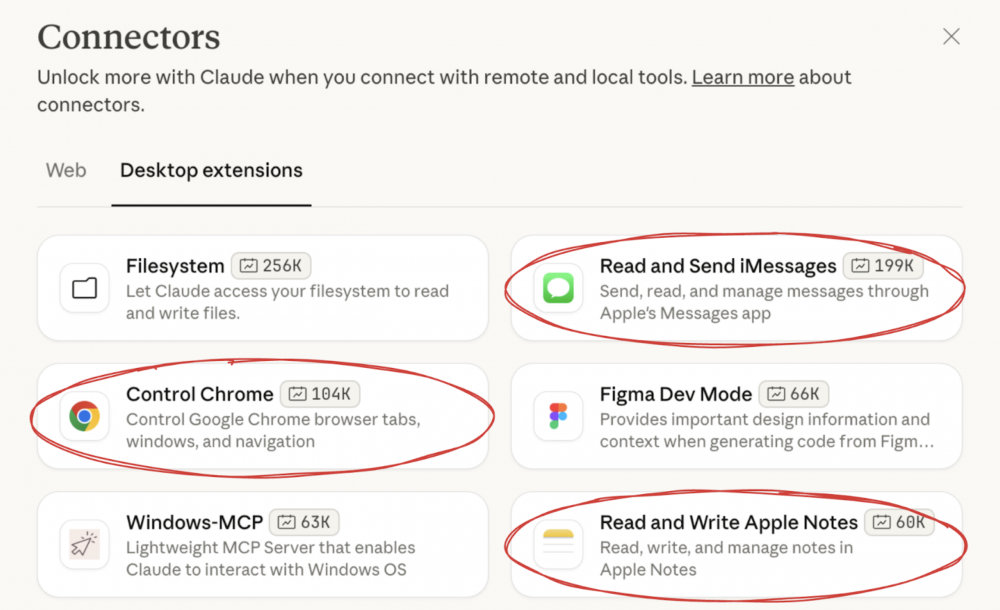The width and height of the screenshot is (1000, 610).
Task: Click the 104K badge next to Control Chrome
Action: pyautogui.click(x=321, y=394)
